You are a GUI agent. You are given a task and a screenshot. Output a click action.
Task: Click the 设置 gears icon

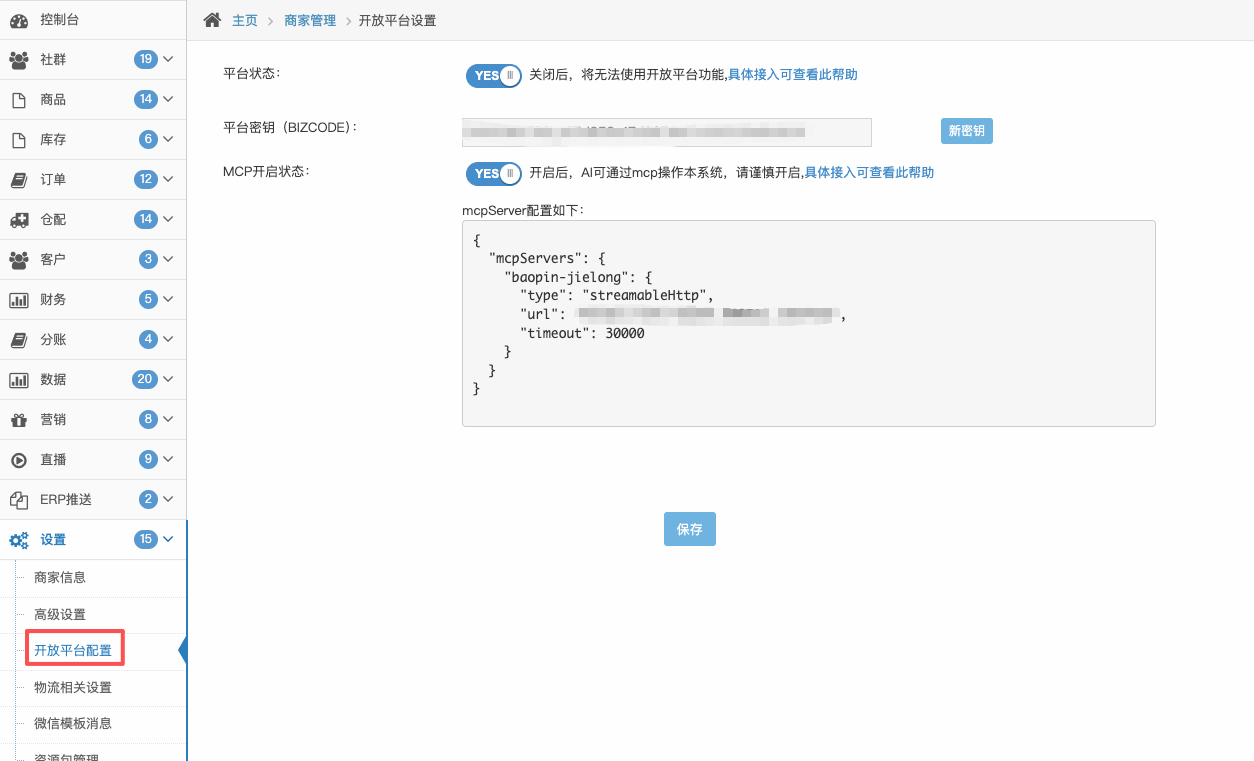pyautogui.click(x=19, y=540)
